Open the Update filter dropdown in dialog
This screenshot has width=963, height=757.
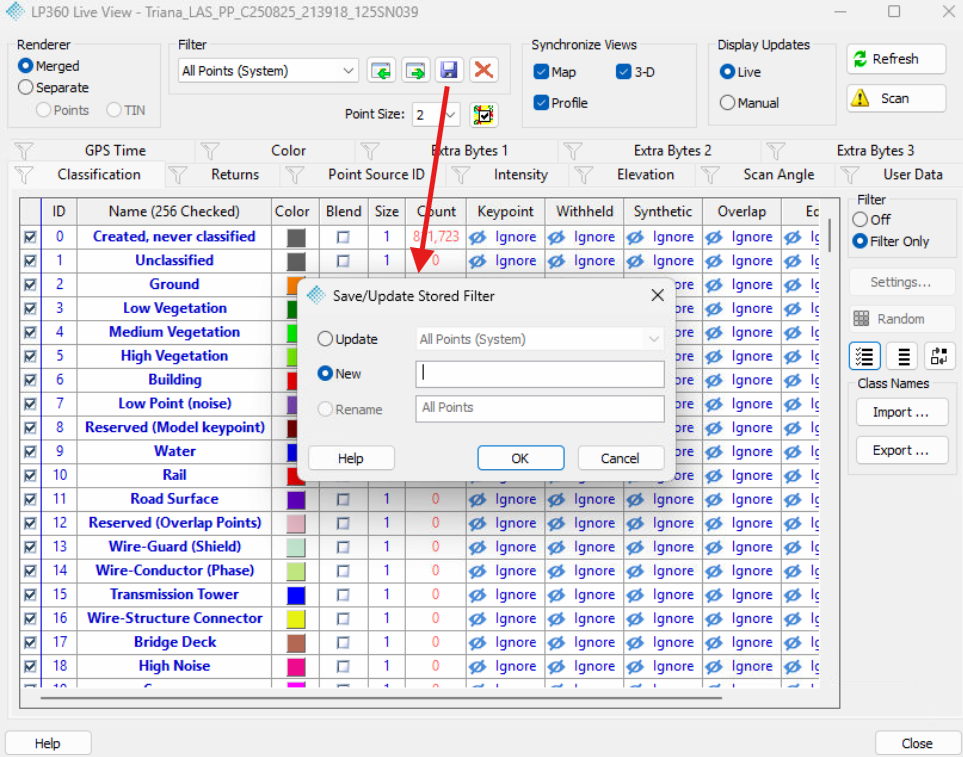(653, 339)
